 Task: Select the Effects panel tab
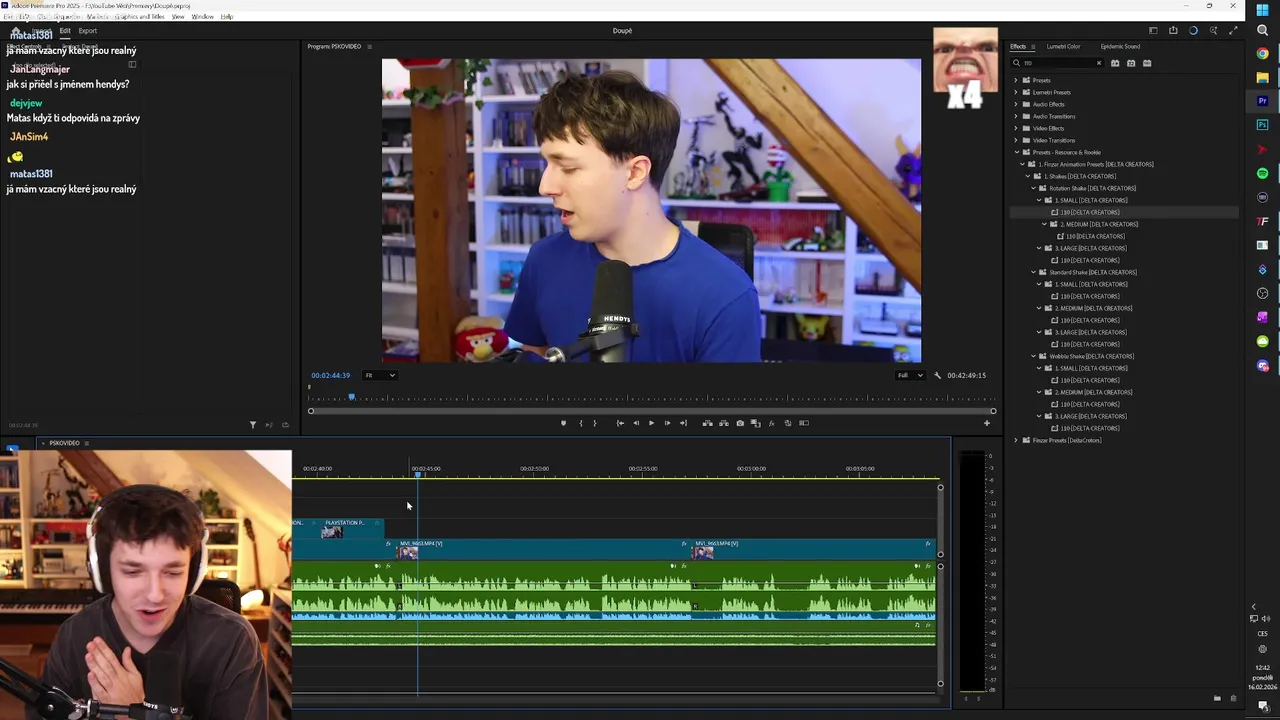pyautogui.click(x=1018, y=46)
